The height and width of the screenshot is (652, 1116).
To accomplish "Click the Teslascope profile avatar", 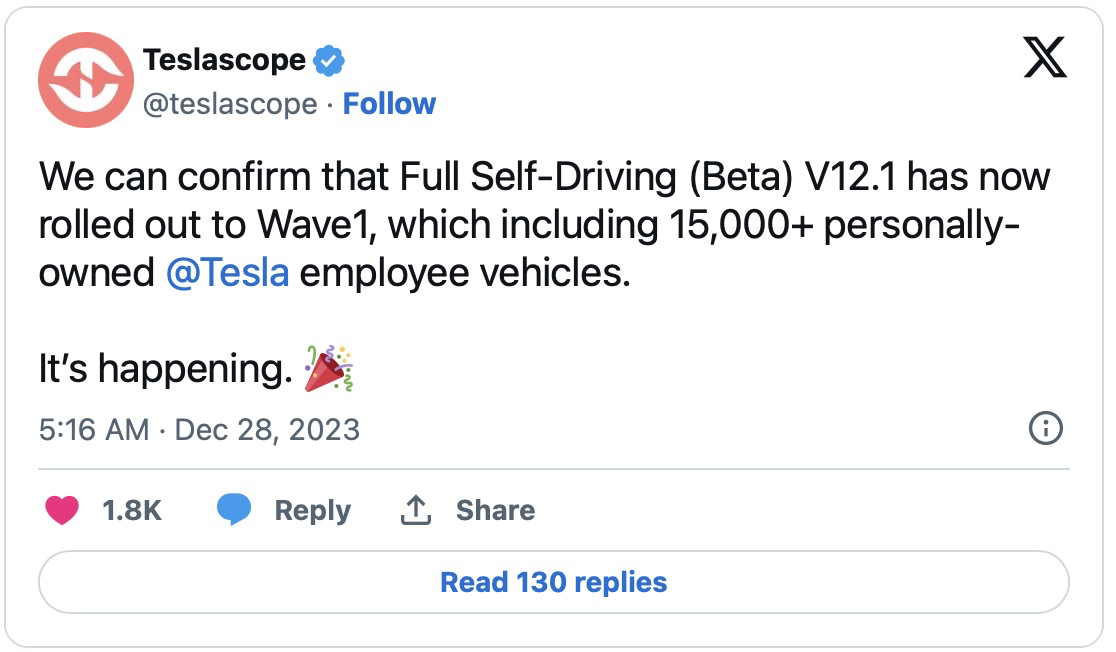I will click(86, 80).
